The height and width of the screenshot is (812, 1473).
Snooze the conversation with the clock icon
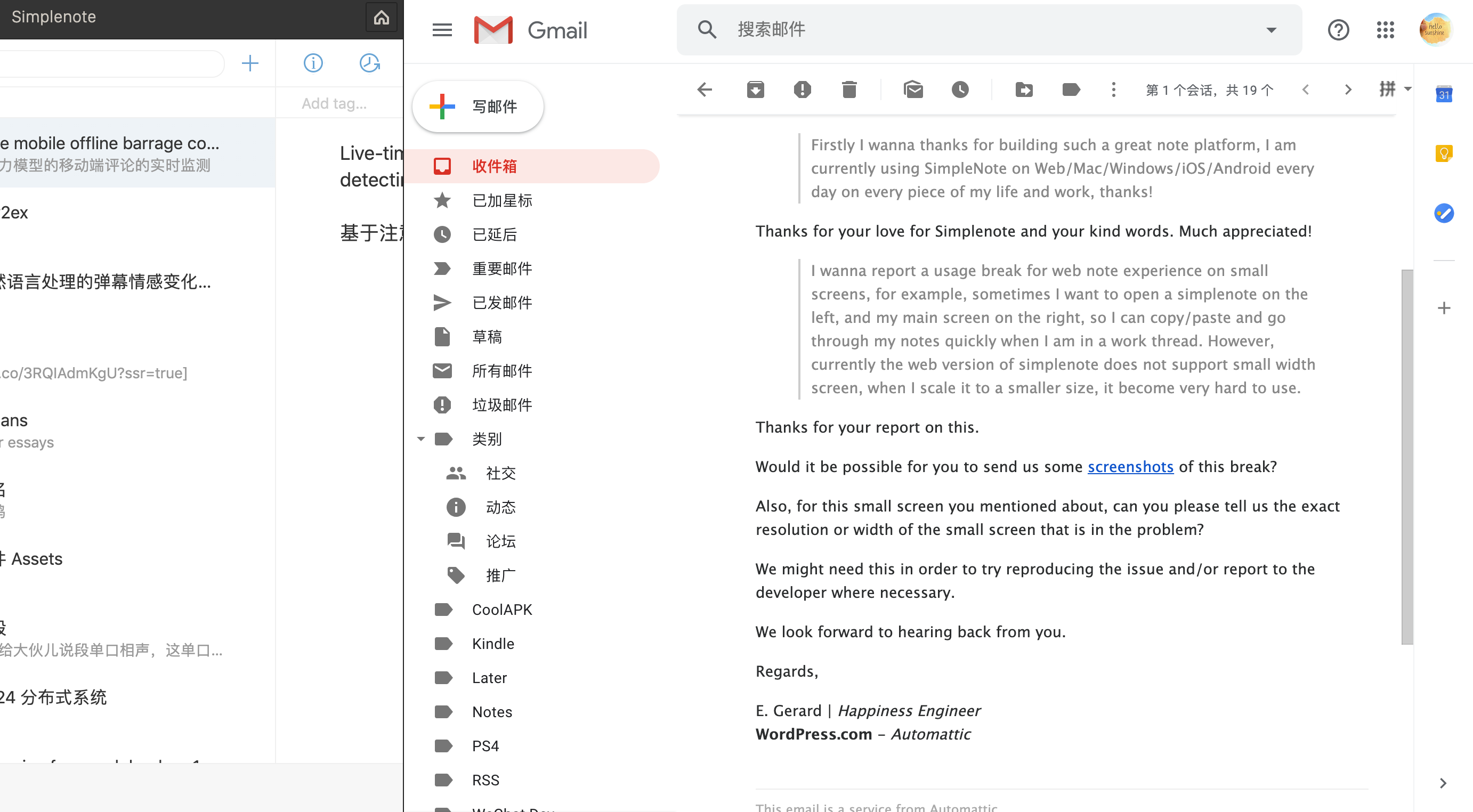pos(960,90)
